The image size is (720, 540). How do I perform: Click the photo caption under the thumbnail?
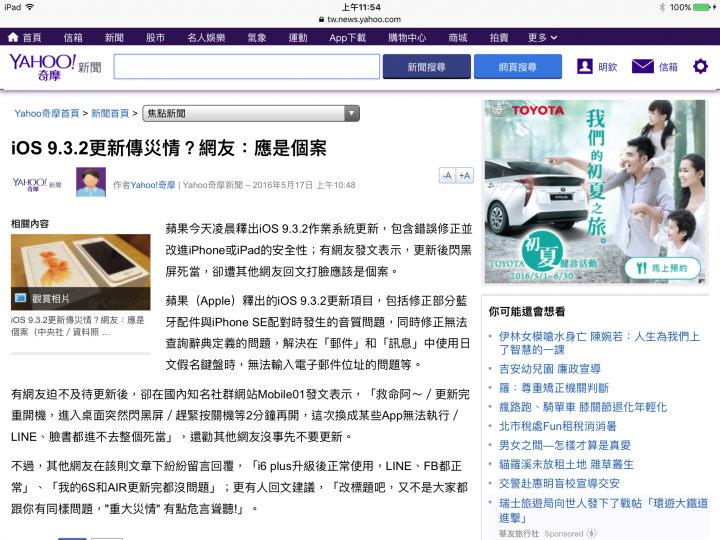tap(78, 326)
